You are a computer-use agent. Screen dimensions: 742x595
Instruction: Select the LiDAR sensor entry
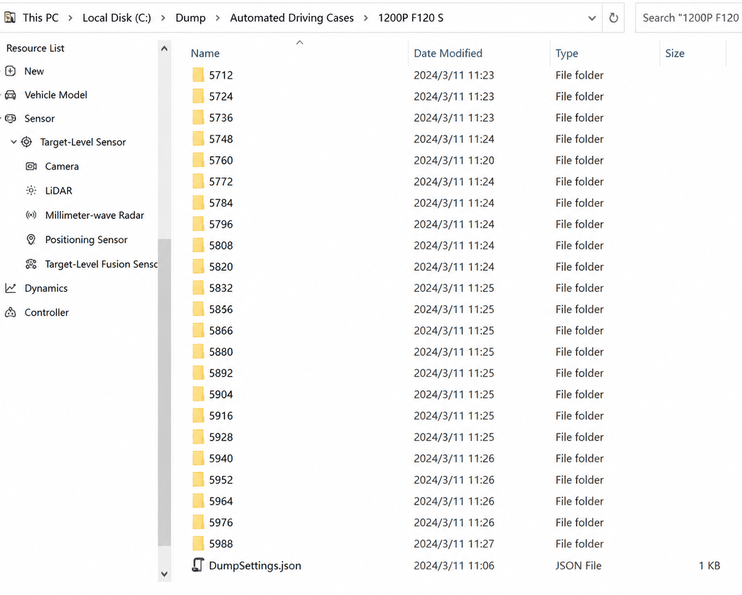click(59, 191)
